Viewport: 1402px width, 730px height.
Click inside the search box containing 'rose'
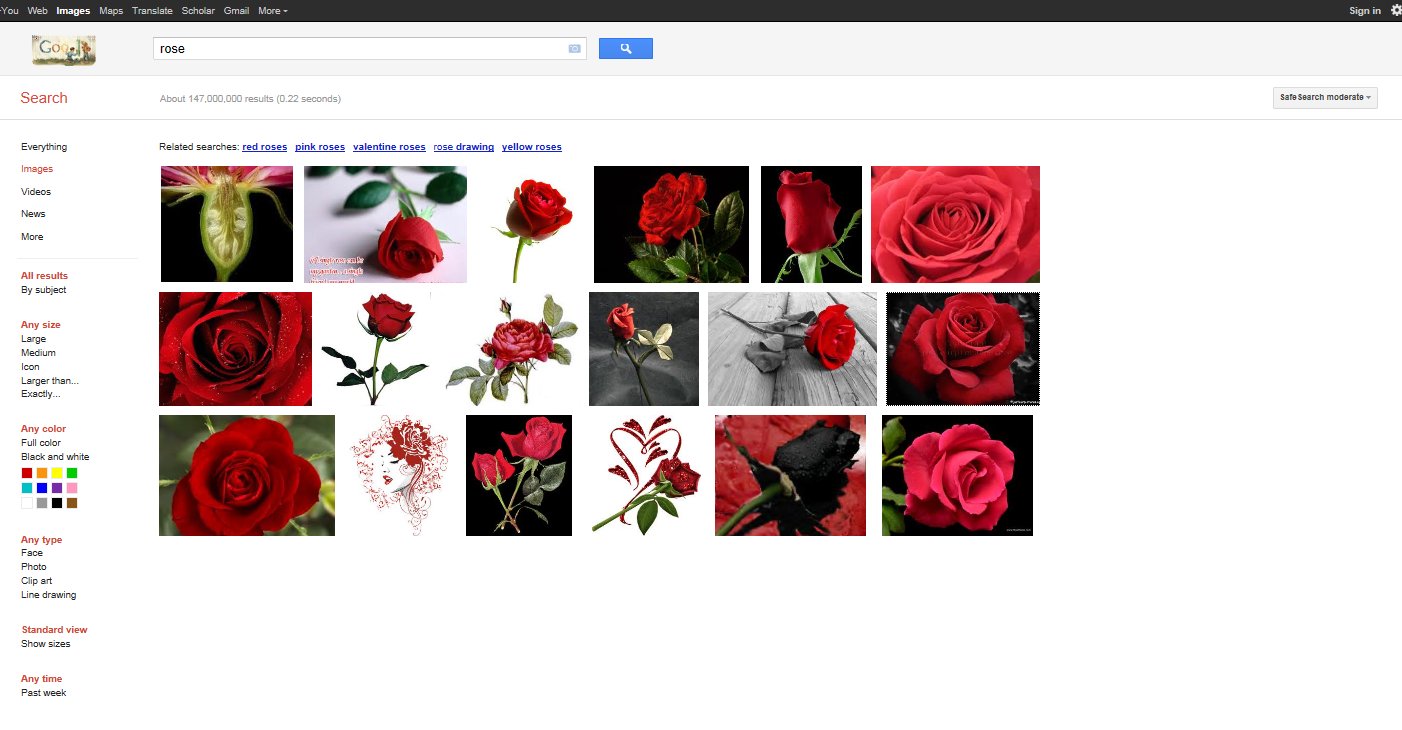360,48
